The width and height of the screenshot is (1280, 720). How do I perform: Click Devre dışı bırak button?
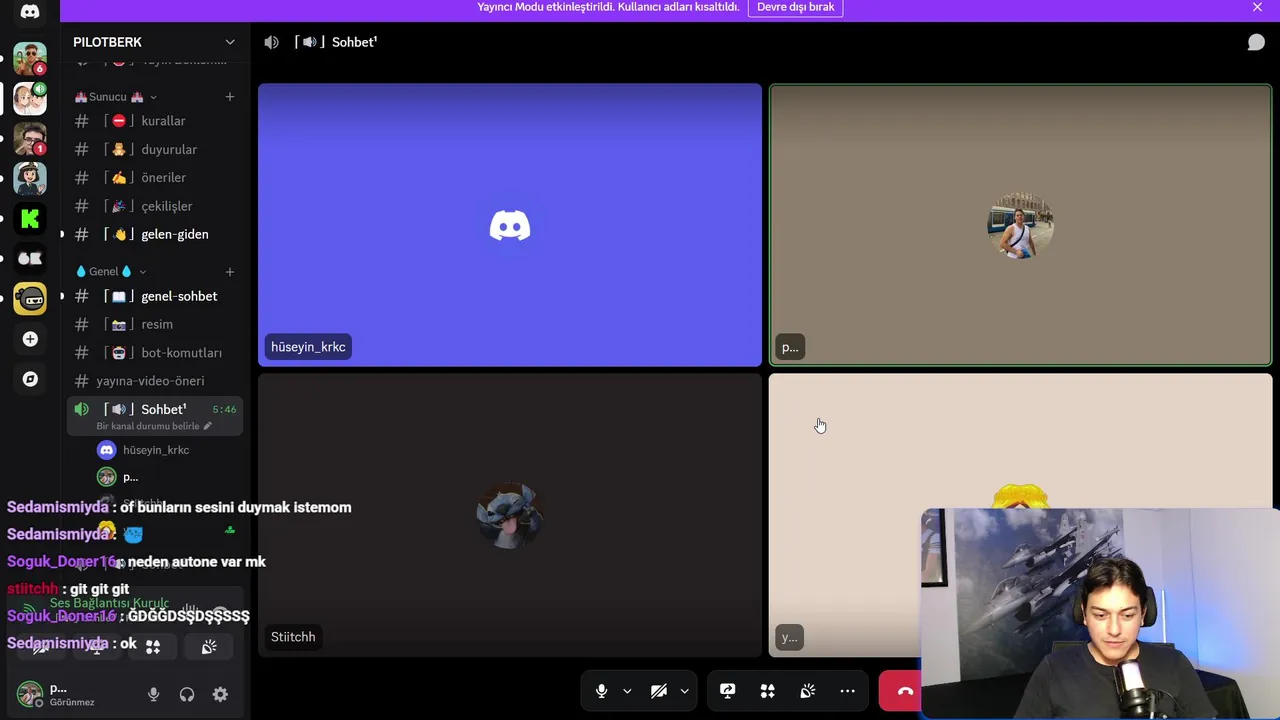pos(795,7)
